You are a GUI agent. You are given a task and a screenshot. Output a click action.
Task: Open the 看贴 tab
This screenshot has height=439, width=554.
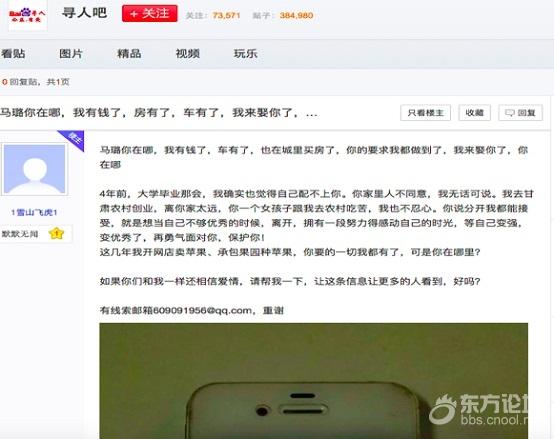pyautogui.click(x=13, y=54)
